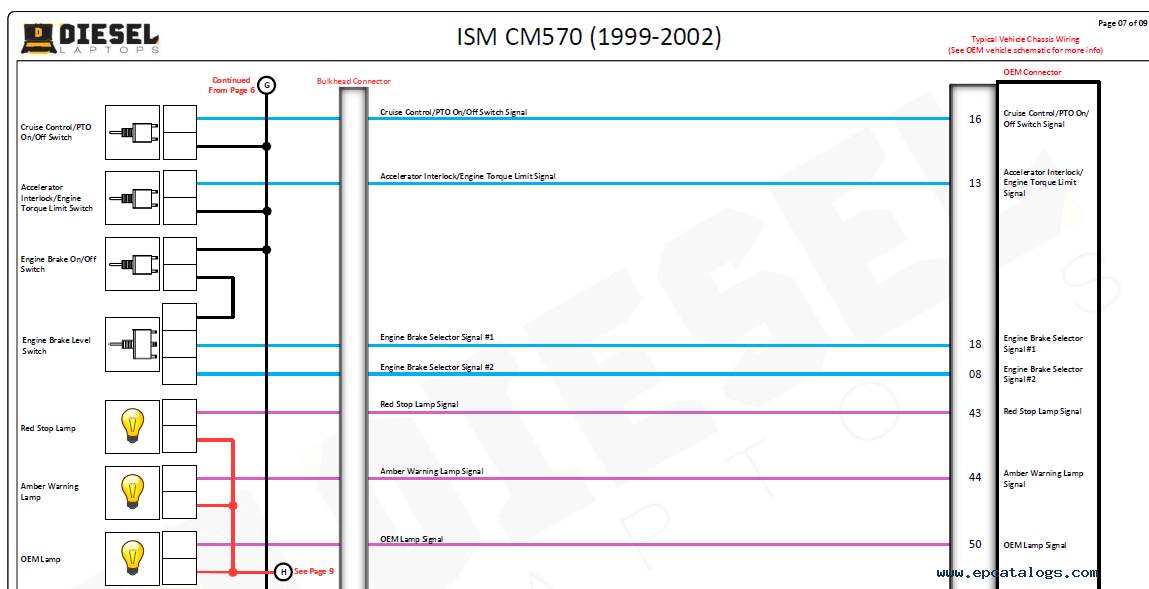This screenshot has width=1149, height=589.
Task: Select the "Engine Brake On/Off Switch" component label
Action: [59, 264]
